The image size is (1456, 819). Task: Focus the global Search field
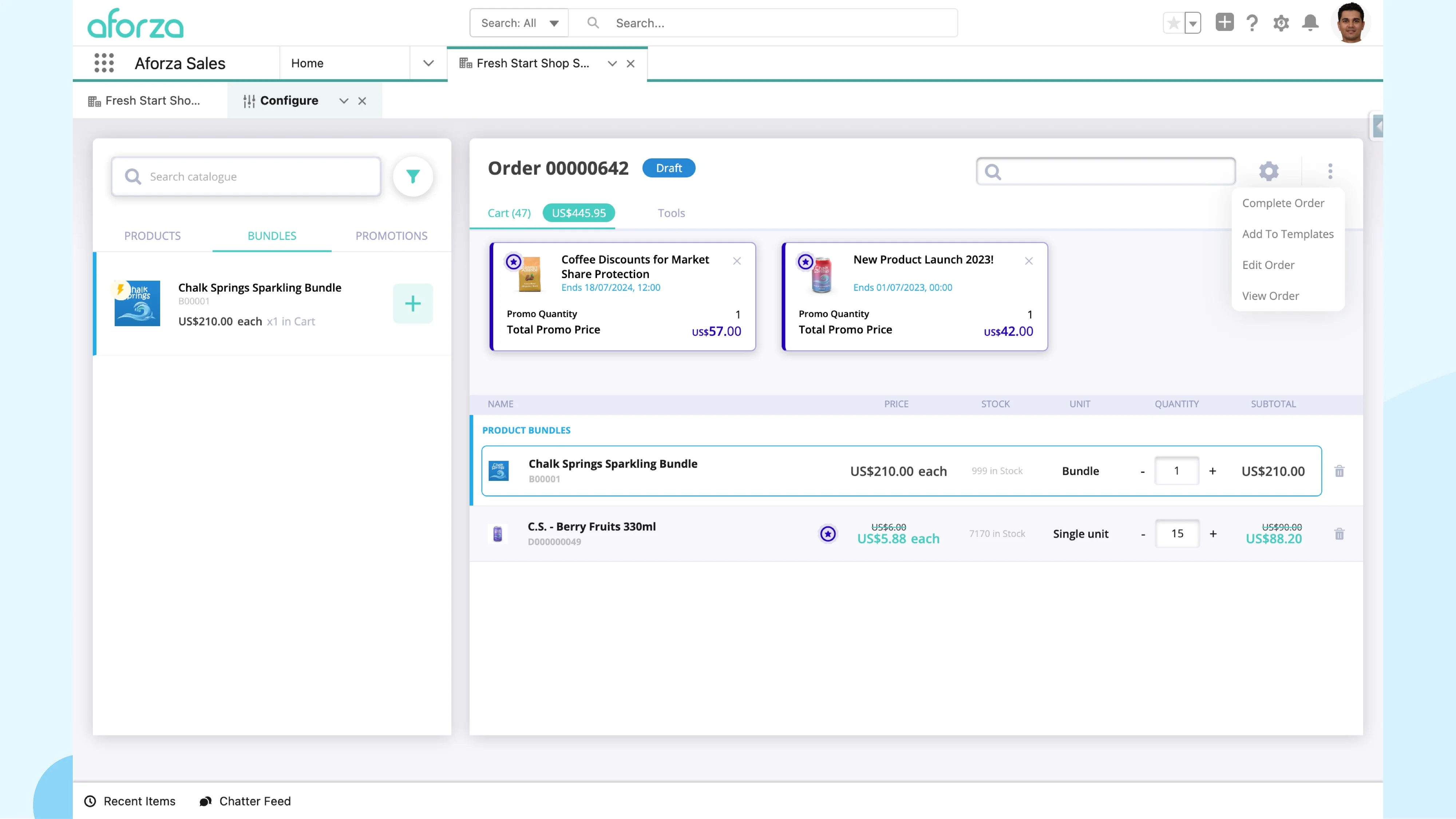(x=763, y=23)
